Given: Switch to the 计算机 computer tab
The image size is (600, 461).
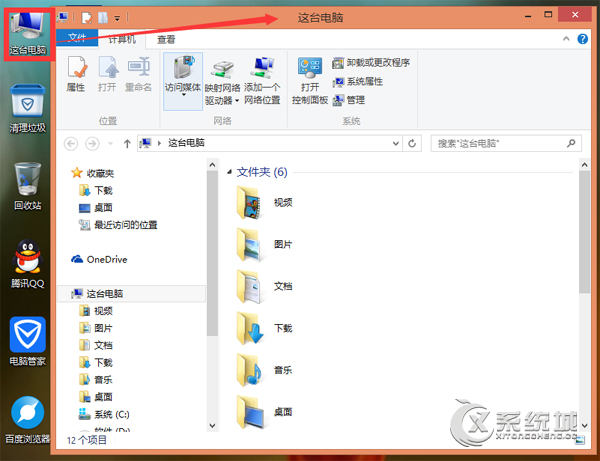Looking at the screenshot, I should 122,39.
